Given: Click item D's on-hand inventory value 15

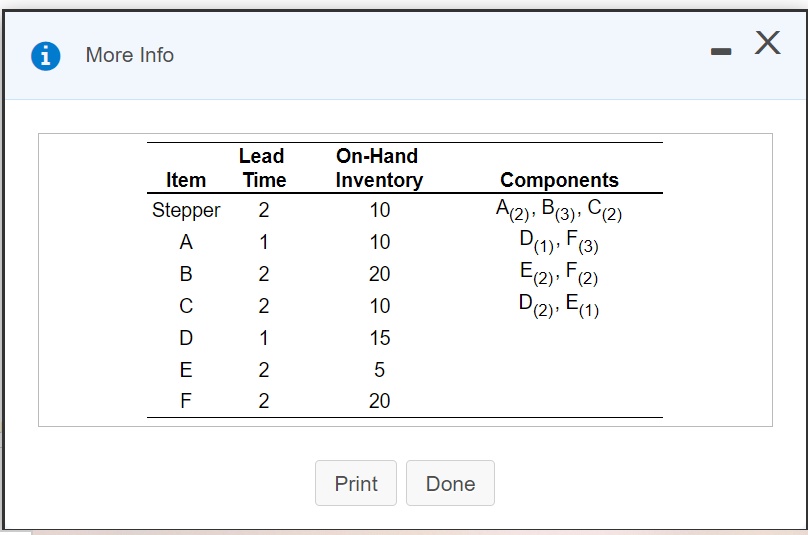Looking at the screenshot, I should pyautogui.click(x=379, y=338).
